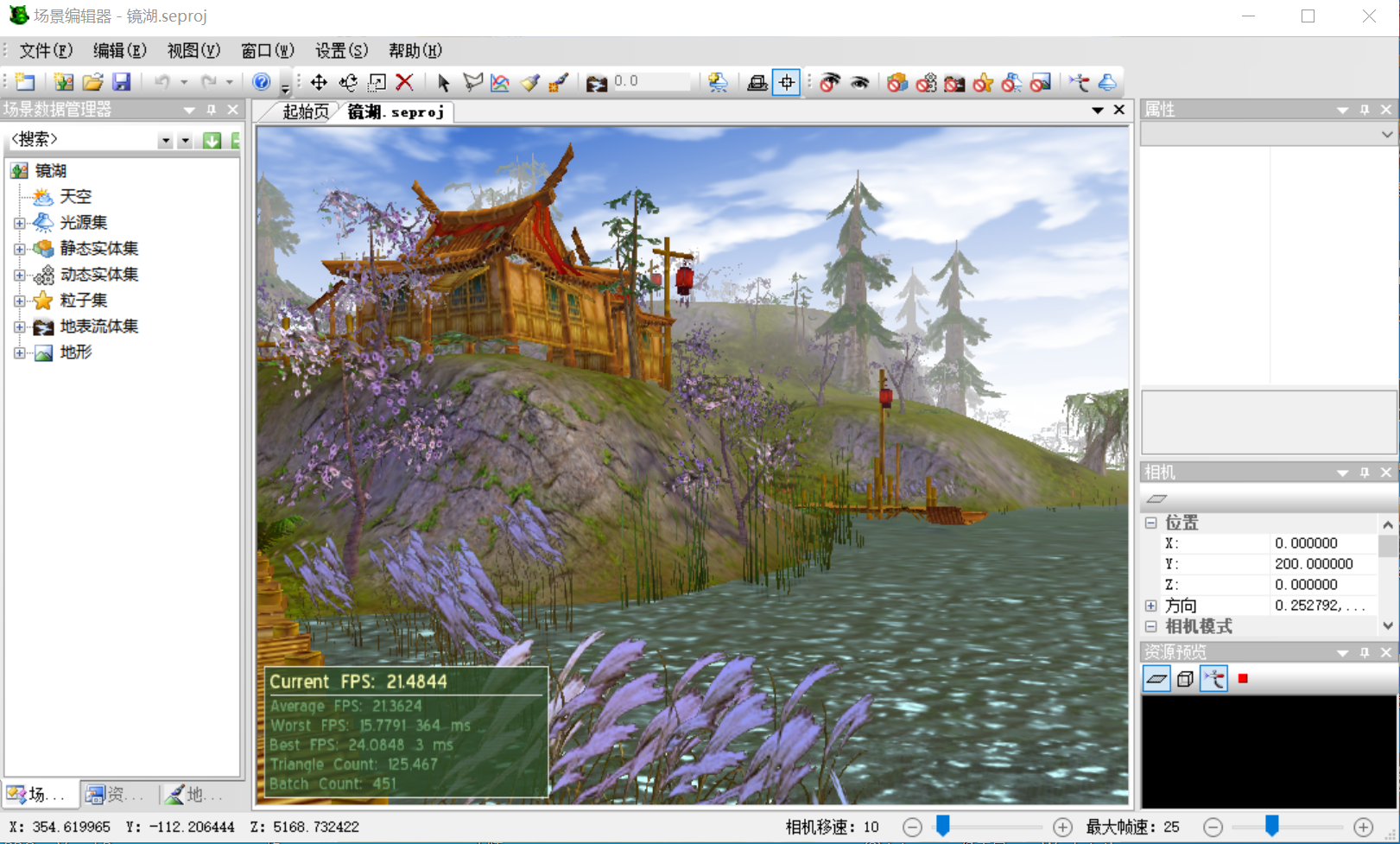Click red stop square in resource preview
Screen dimensions: 1400x844
(1243, 678)
